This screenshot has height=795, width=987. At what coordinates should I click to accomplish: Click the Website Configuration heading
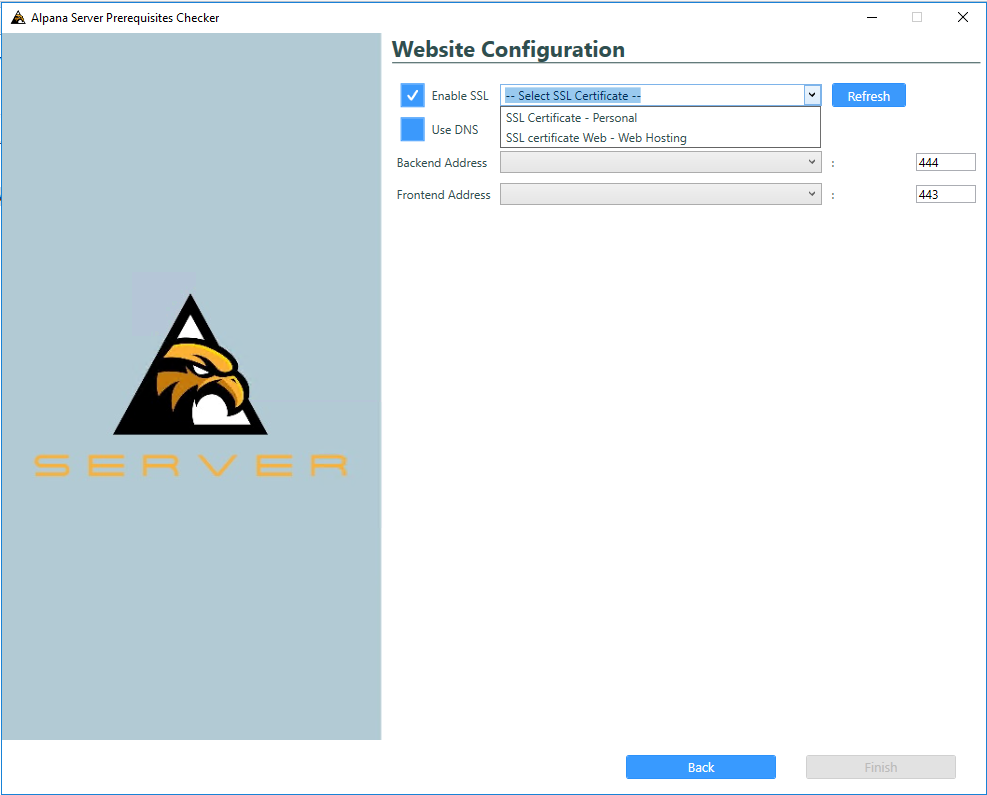coord(508,49)
